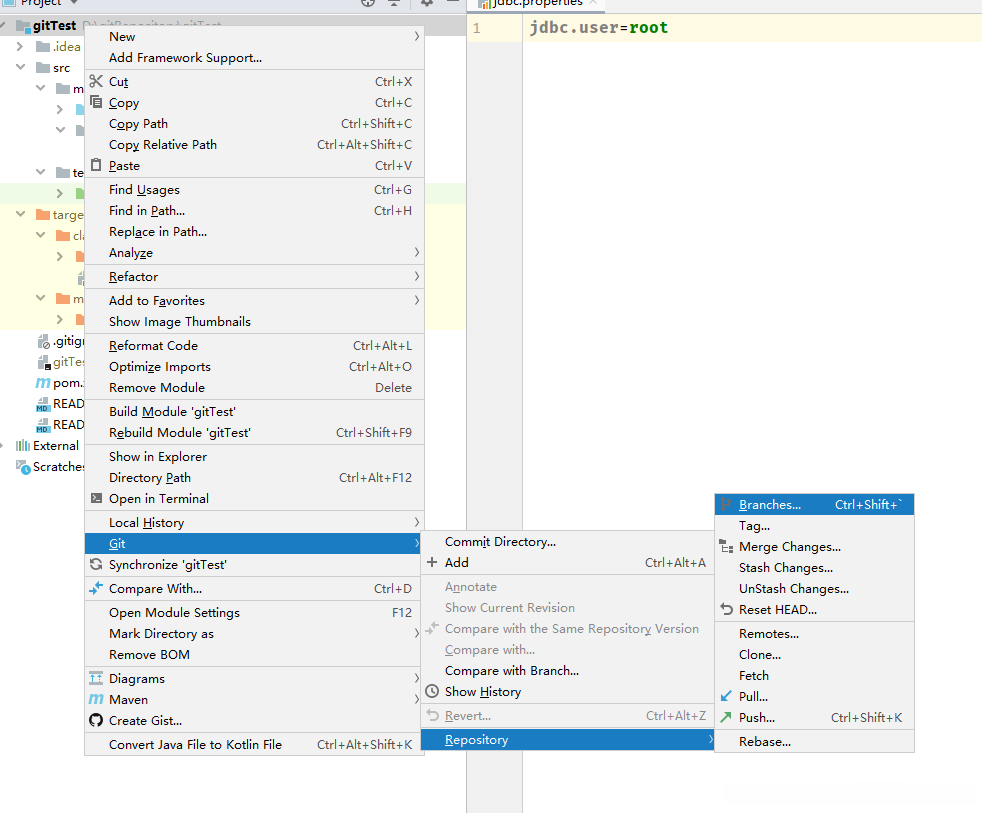This screenshot has height=813, width=982.
Task: Select Fetch menu entry
Action: click(814, 675)
